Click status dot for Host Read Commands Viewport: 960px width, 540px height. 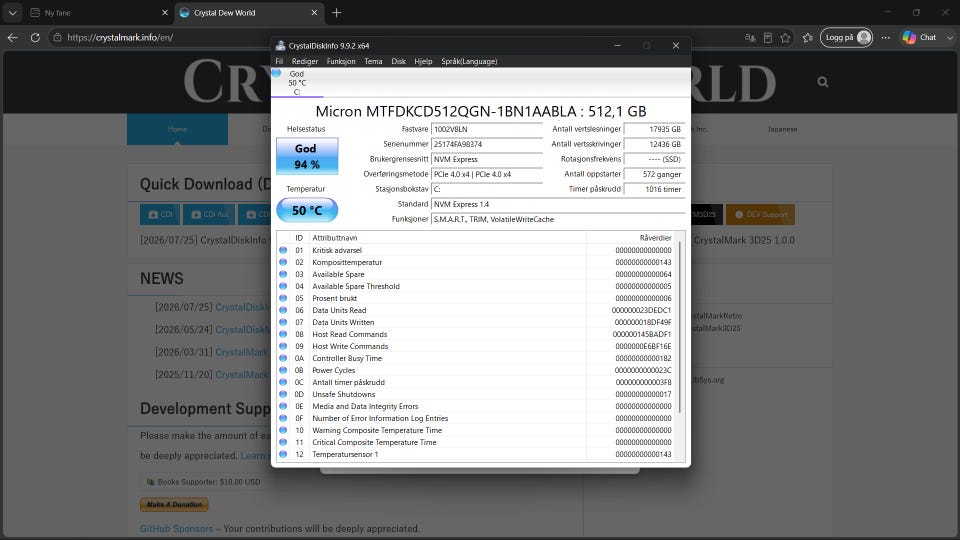283,334
